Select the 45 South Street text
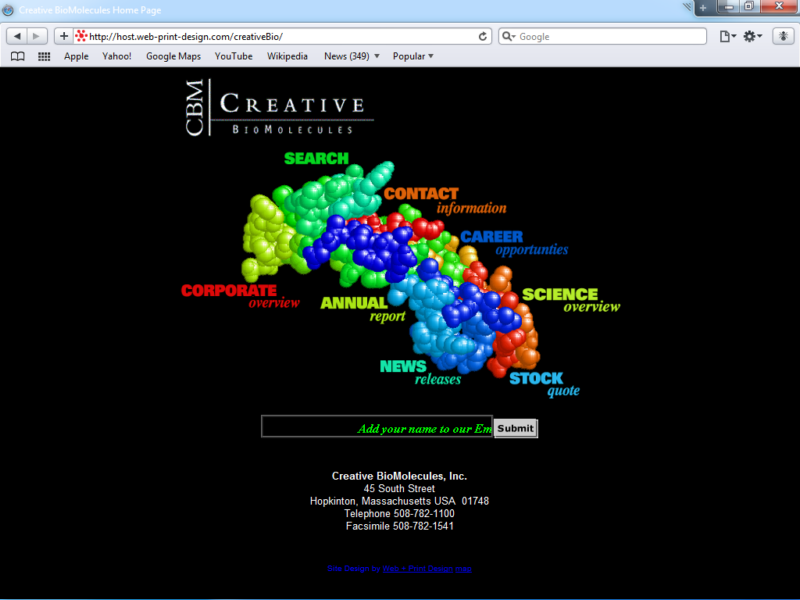Screen dimensions: 800x600 399,489
